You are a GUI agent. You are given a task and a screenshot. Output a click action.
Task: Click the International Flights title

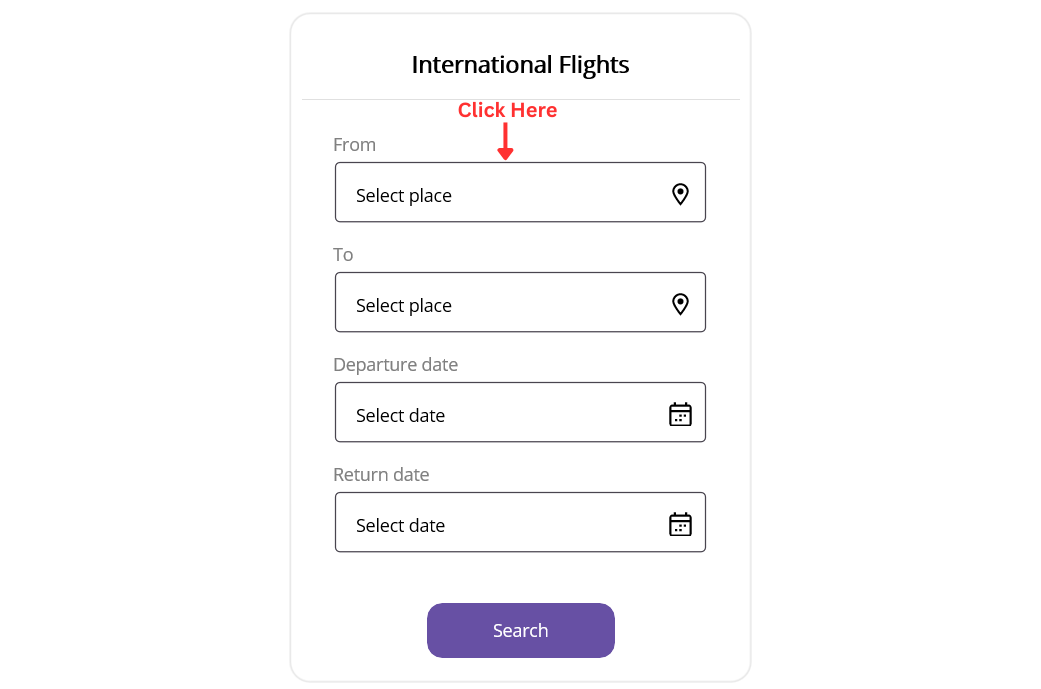coord(520,64)
